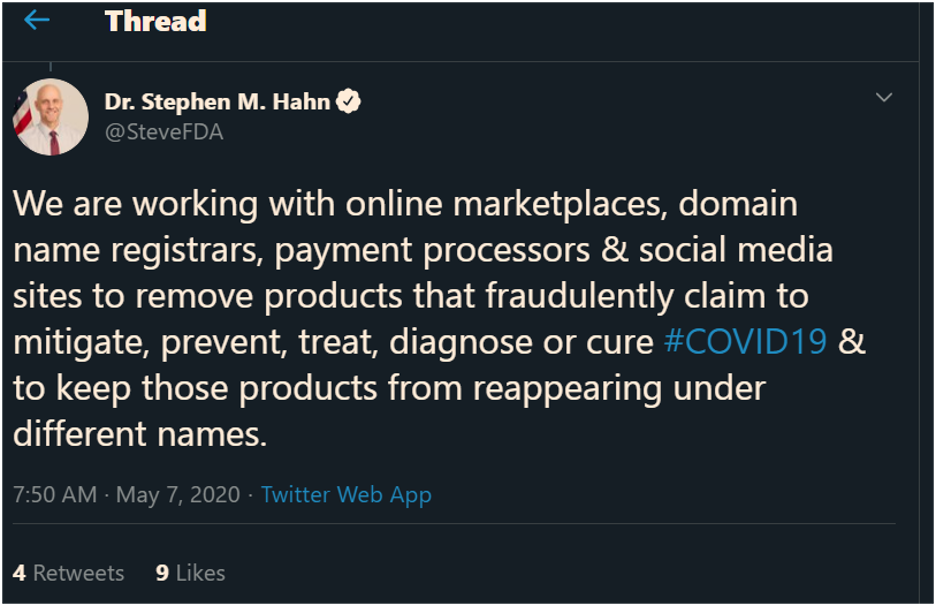Click the 7:50 AM May 7, 2020 timestamp
936x606 pixels.
pos(127,494)
